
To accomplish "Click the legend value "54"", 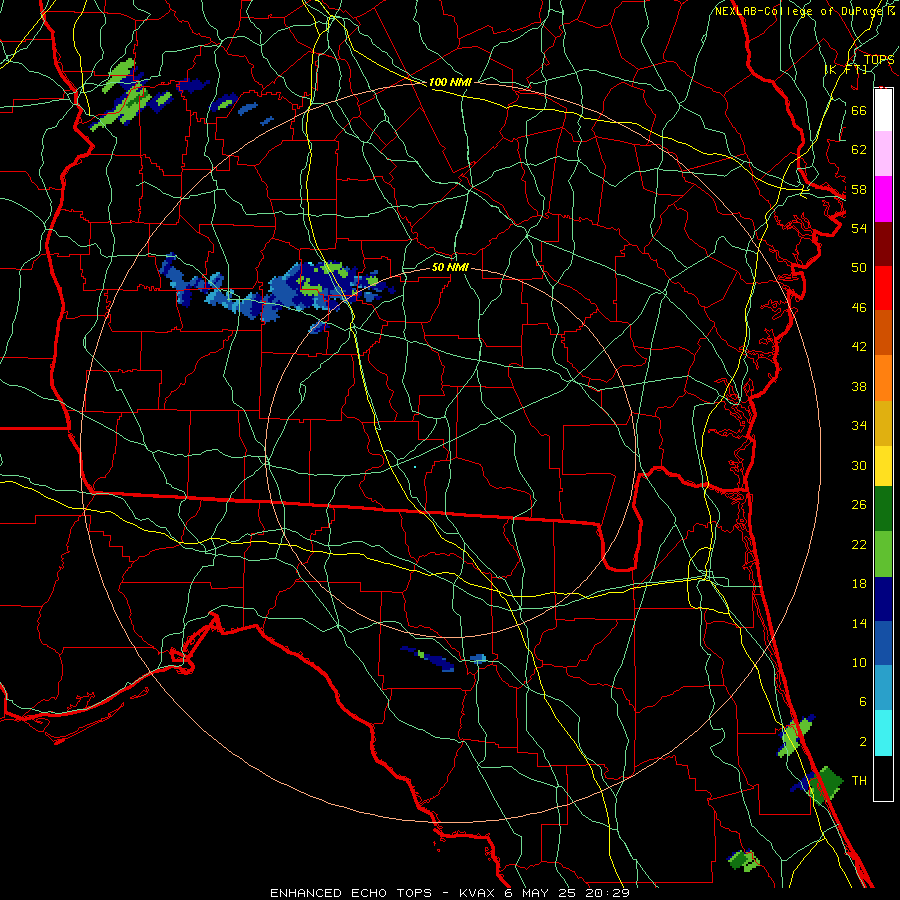I will pyautogui.click(x=859, y=228).
